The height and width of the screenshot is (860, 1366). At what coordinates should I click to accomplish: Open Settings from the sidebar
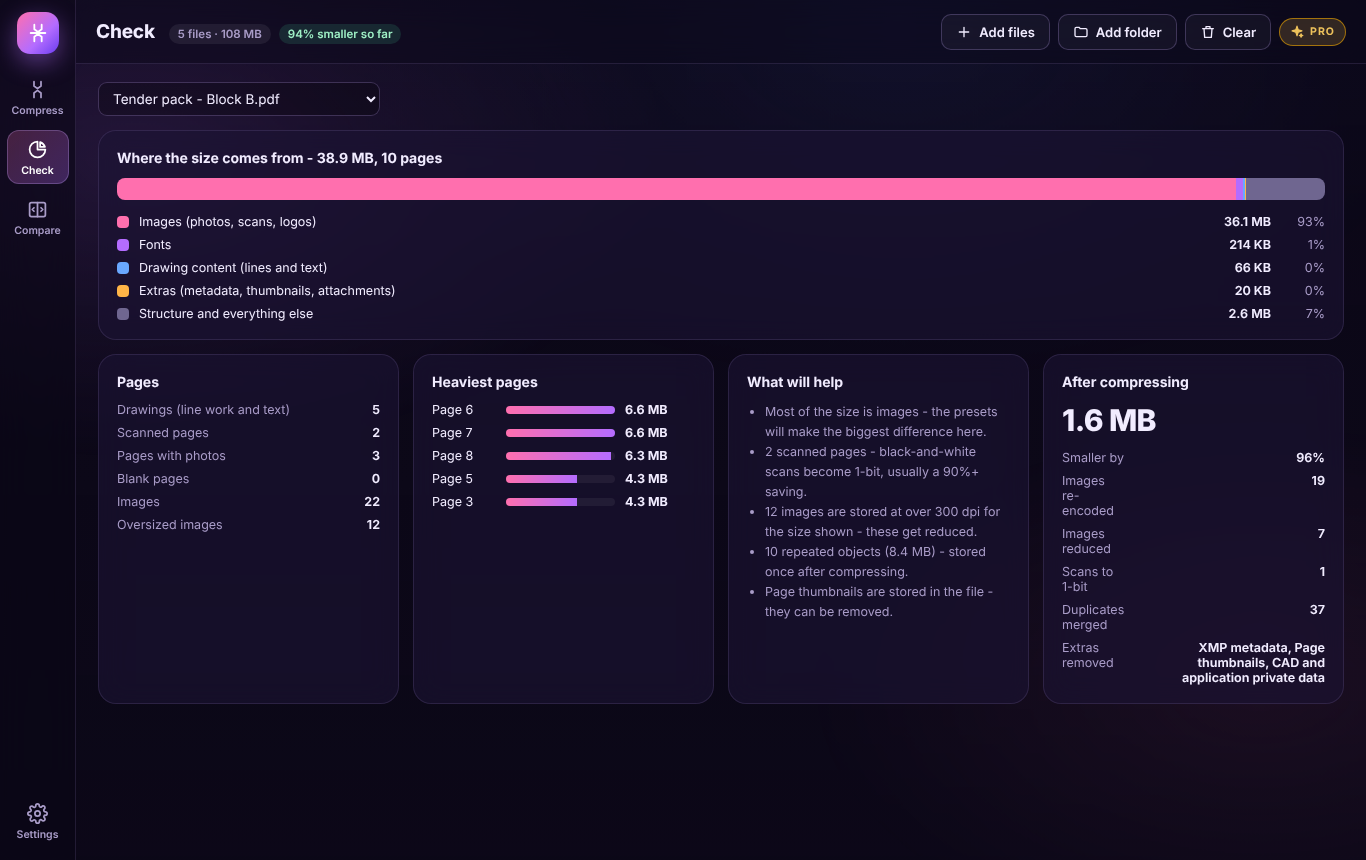tap(38, 821)
